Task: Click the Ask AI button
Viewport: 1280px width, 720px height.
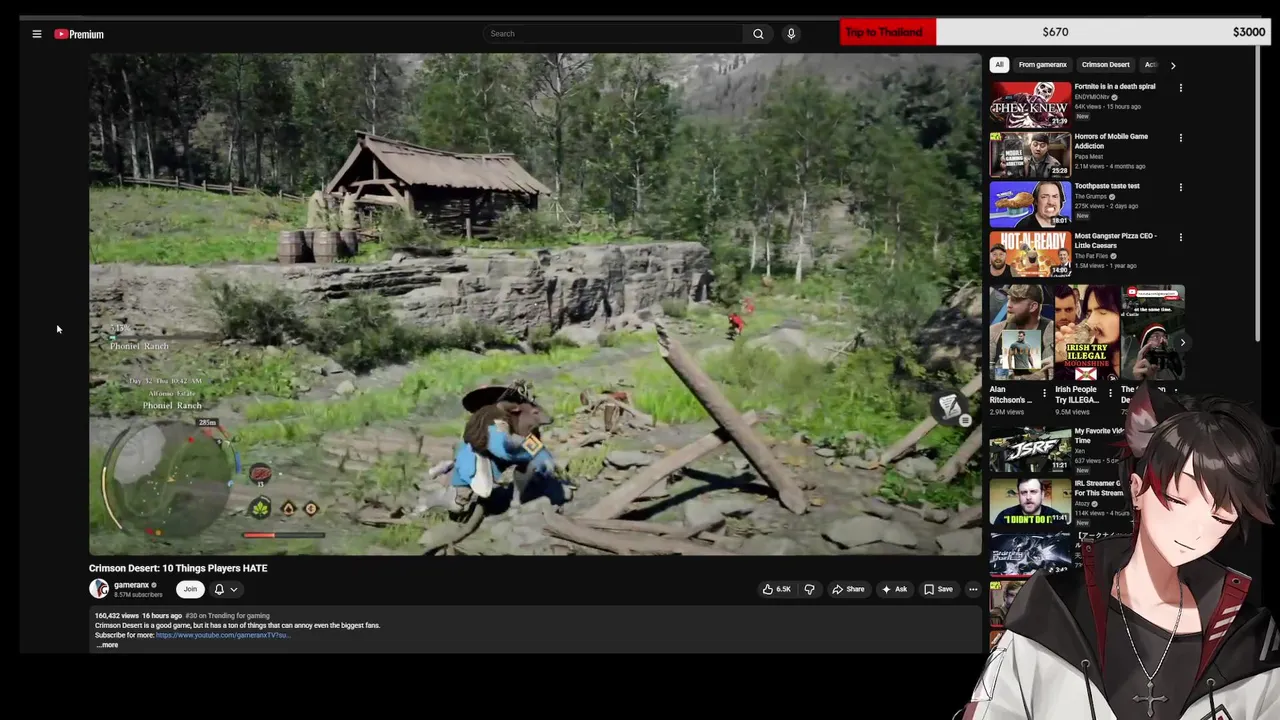Action: [x=894, y=589]
